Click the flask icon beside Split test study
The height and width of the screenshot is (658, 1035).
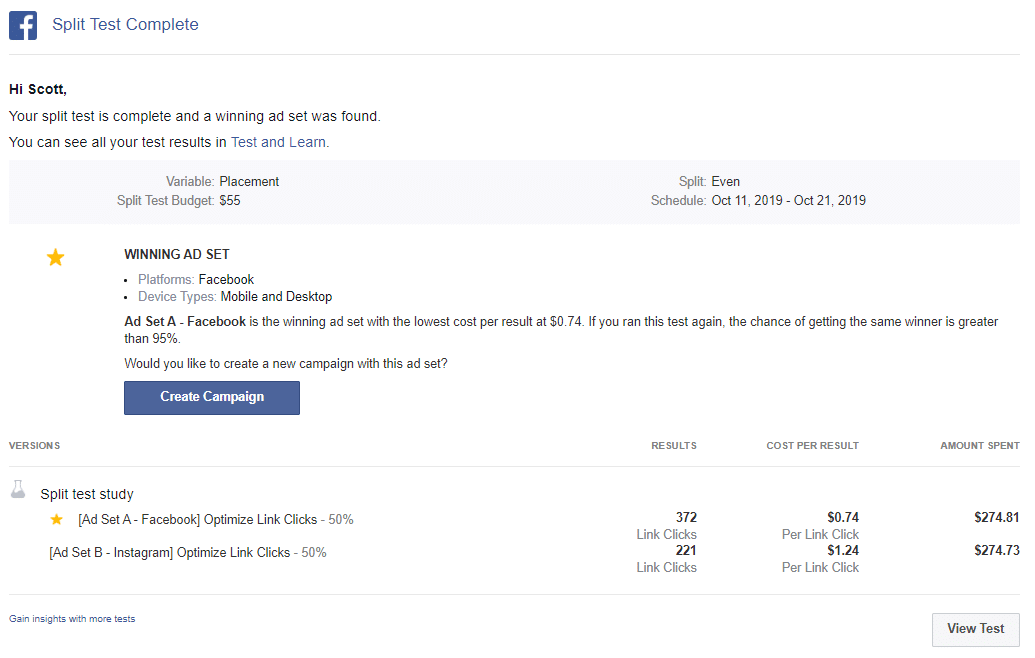pos(18,490)
